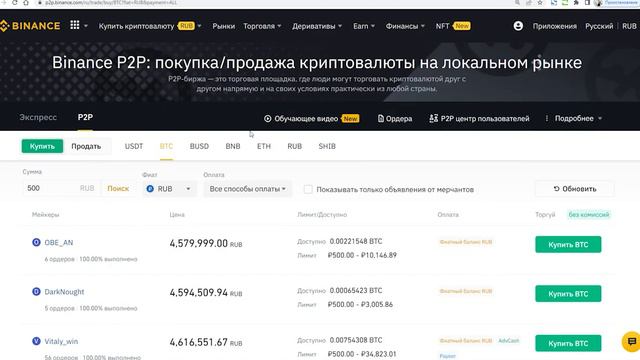The height and width of the screenshot is (360, 640).
Task: Open browser extensions puzzle icon
Action: [x=576, y=2]
